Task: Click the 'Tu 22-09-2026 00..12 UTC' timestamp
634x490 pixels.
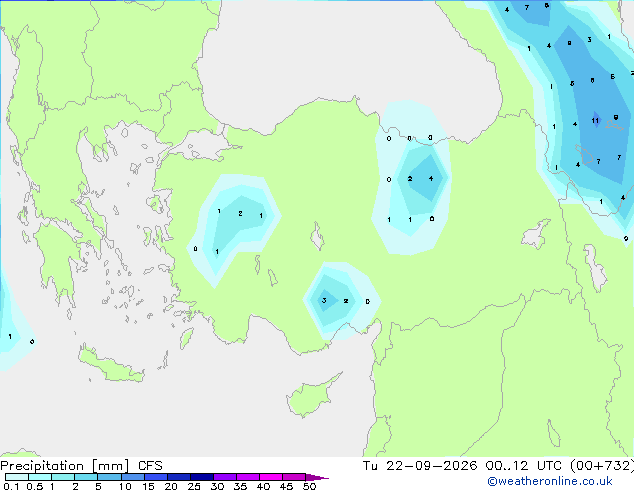Action: coord(462,466)
